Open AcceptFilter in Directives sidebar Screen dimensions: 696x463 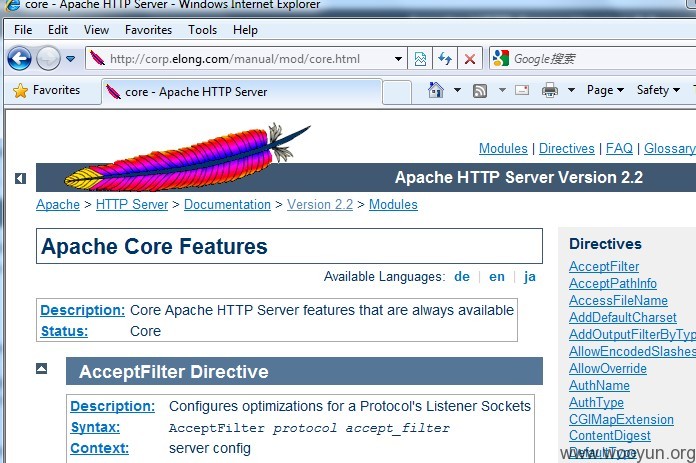tap(604, 266)
